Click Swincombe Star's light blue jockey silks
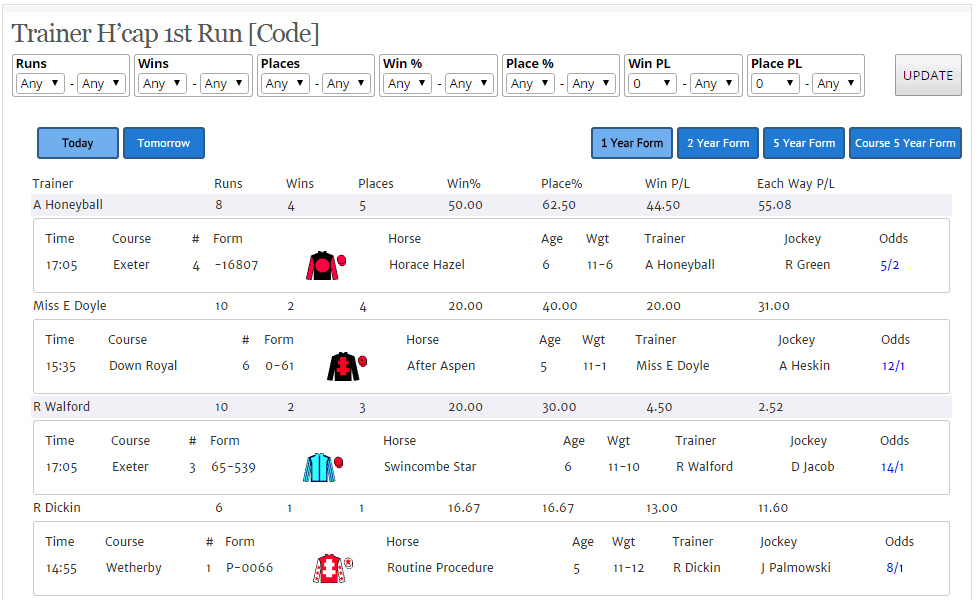Image resolution: width=978 pixels, height=603 pixels. click(318, 467)
